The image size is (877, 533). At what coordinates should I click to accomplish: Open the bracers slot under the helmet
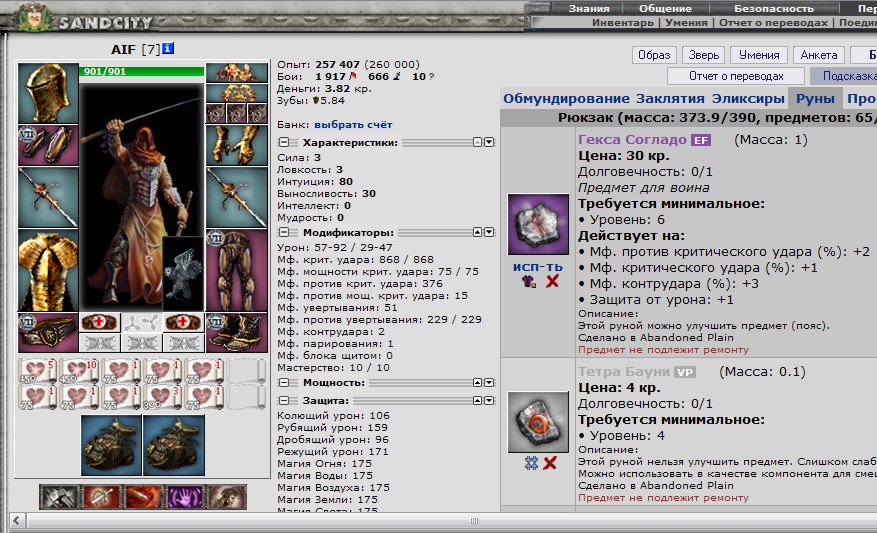(48, 145)
